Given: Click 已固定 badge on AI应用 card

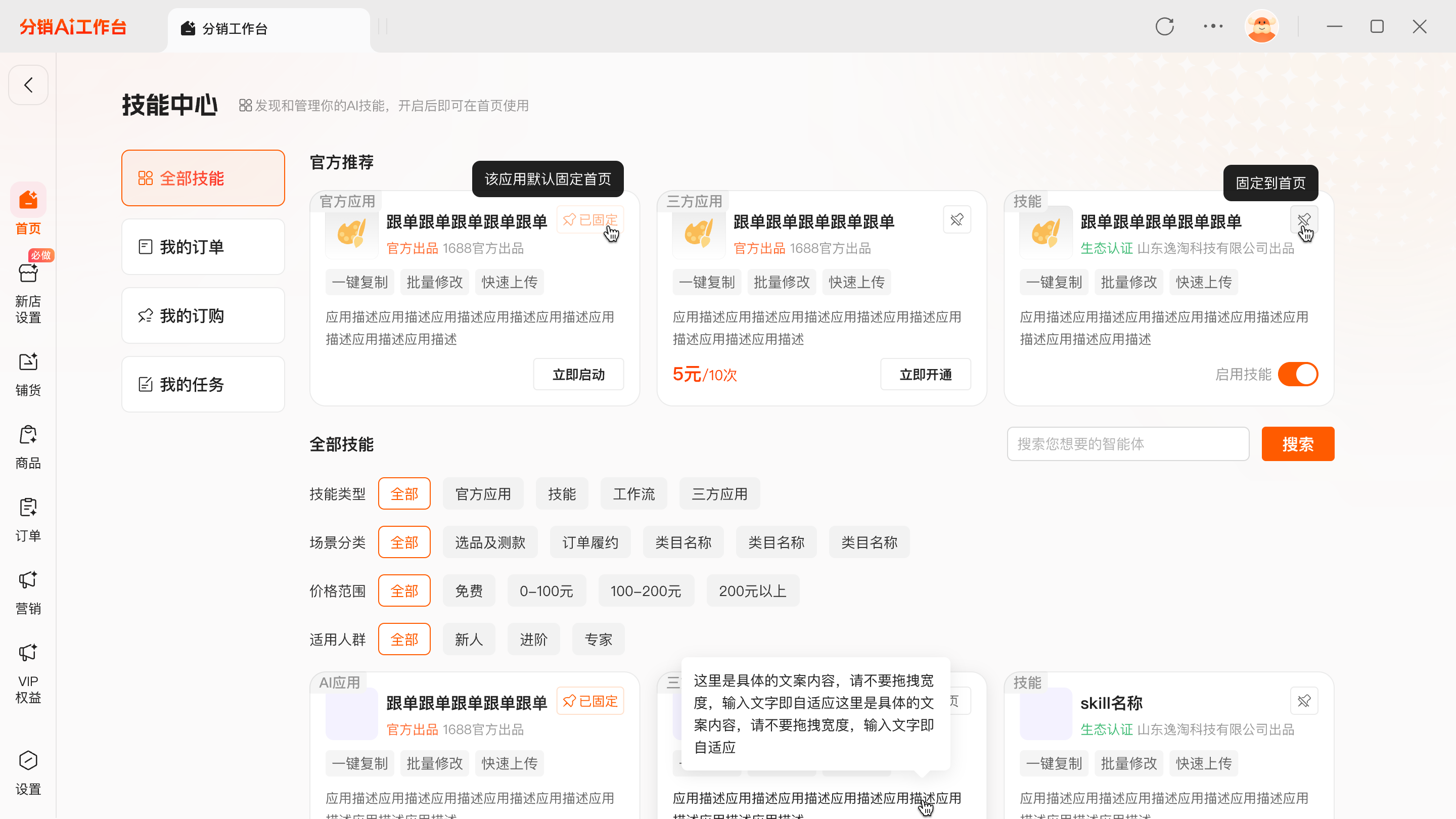Looking at the screenshot, I should pos(590,701).
